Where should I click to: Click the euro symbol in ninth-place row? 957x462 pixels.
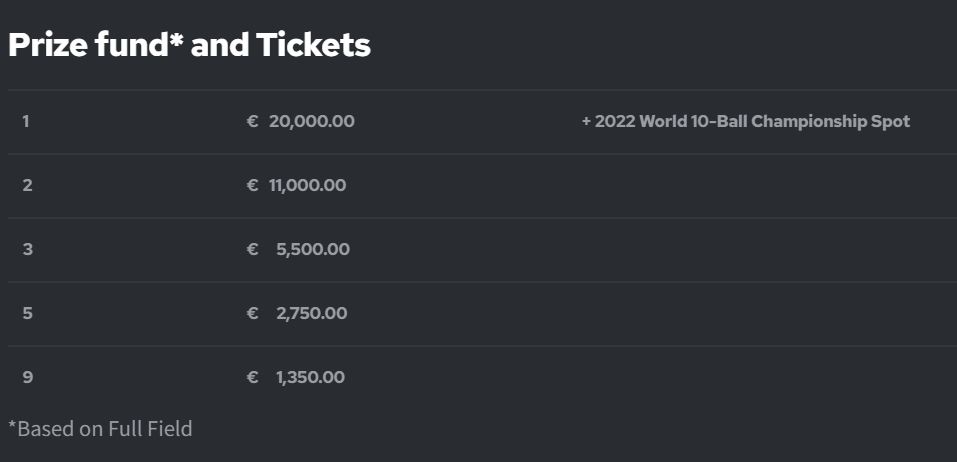(x=253, y=378)
